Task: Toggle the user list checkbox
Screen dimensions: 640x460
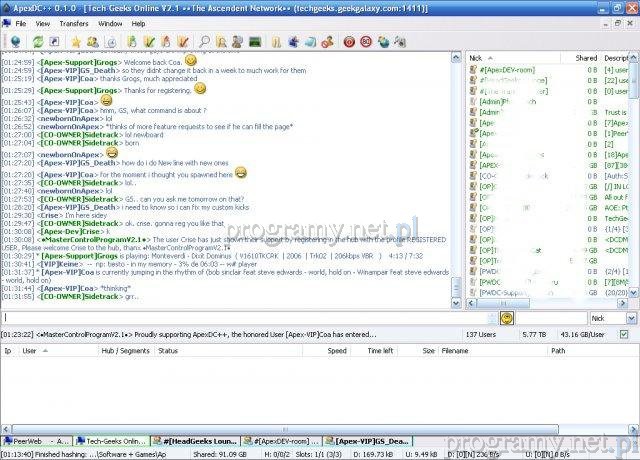Action: tap(622, 333)
